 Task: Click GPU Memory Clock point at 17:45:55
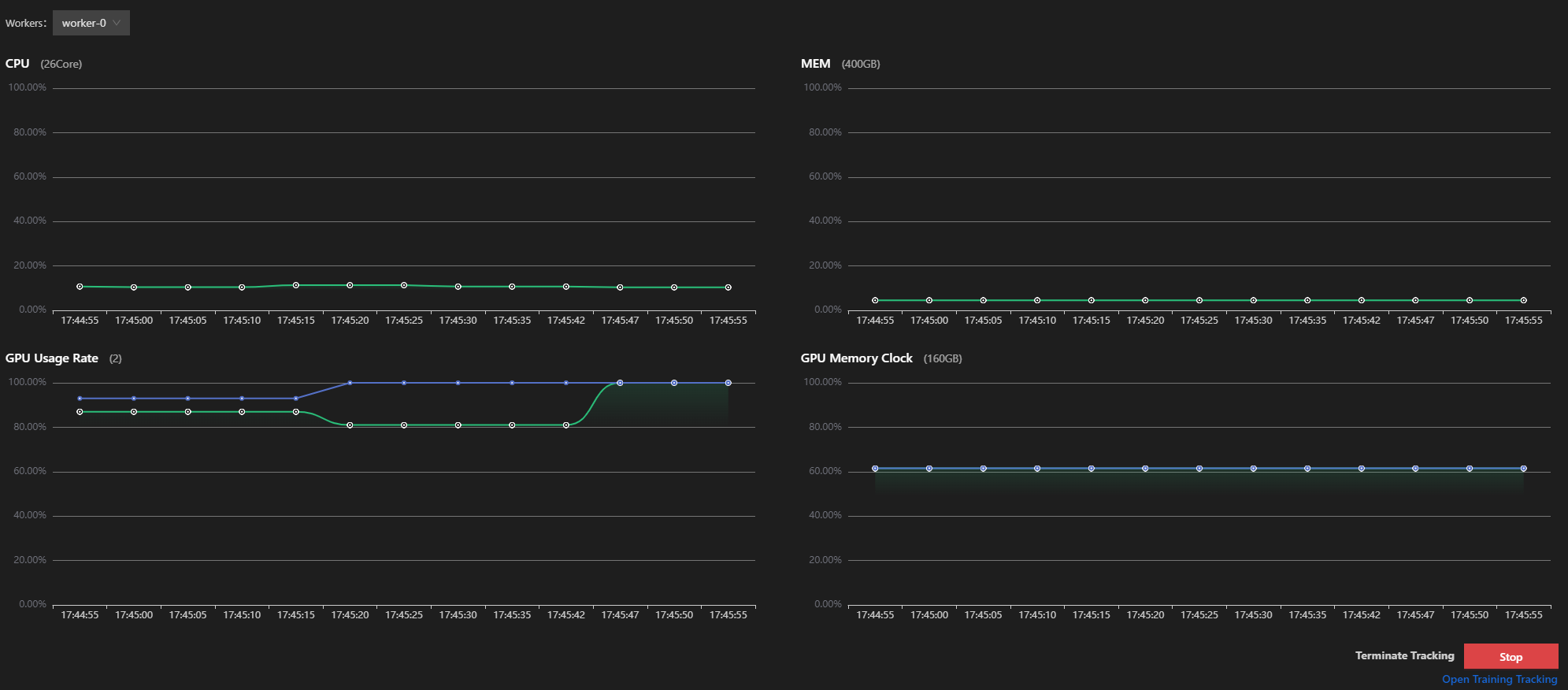click(1524, 469)
